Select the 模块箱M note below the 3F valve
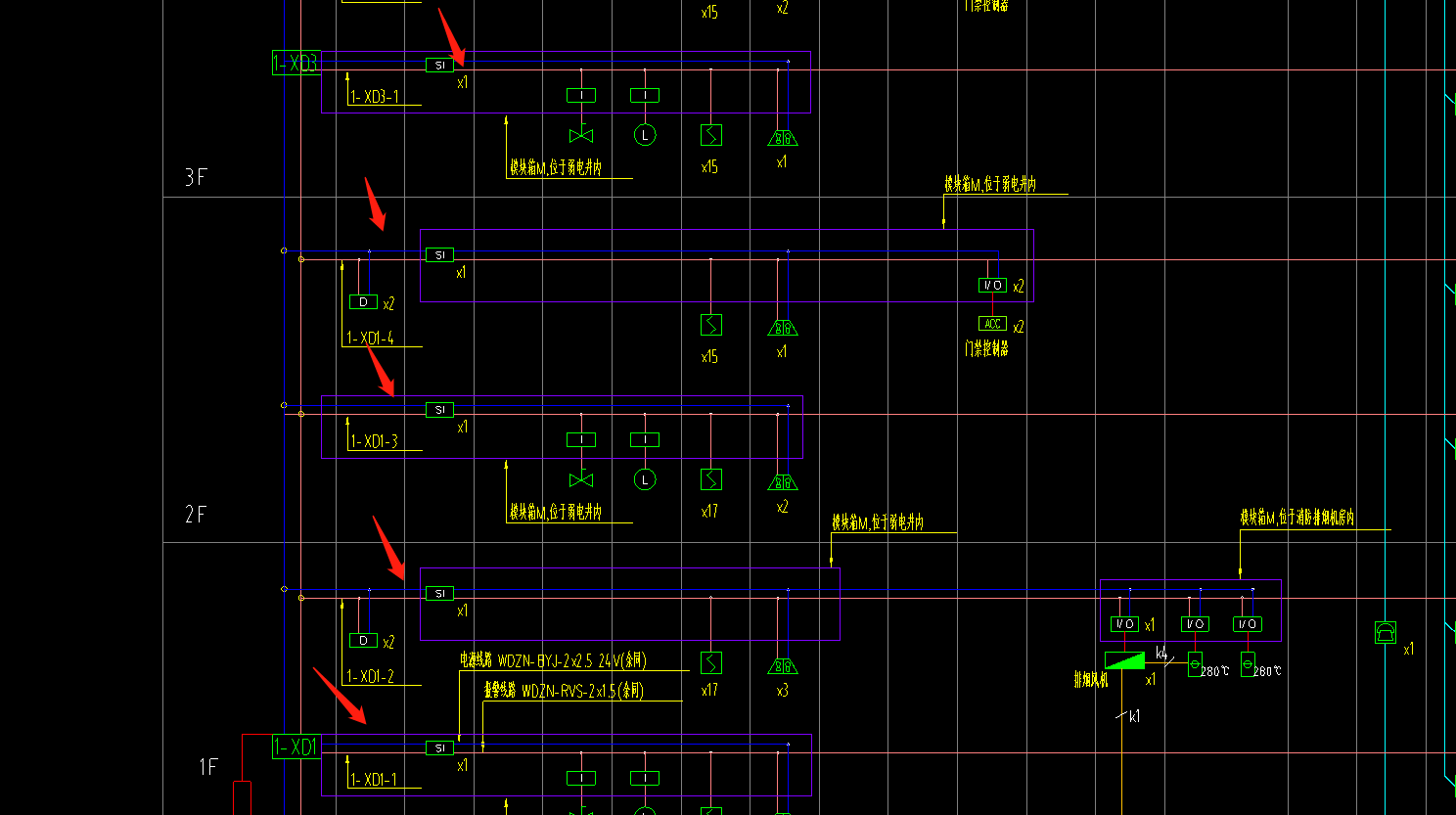 pyautogui.click(x=556, y=168)
